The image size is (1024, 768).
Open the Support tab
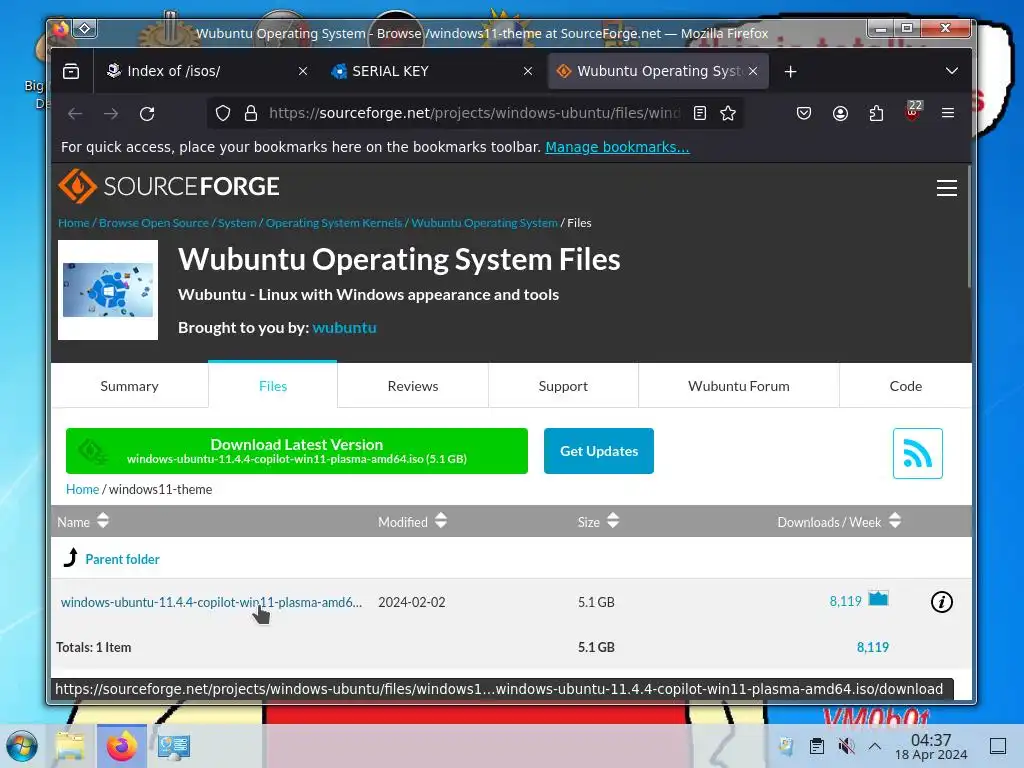(x=563, y=386)
